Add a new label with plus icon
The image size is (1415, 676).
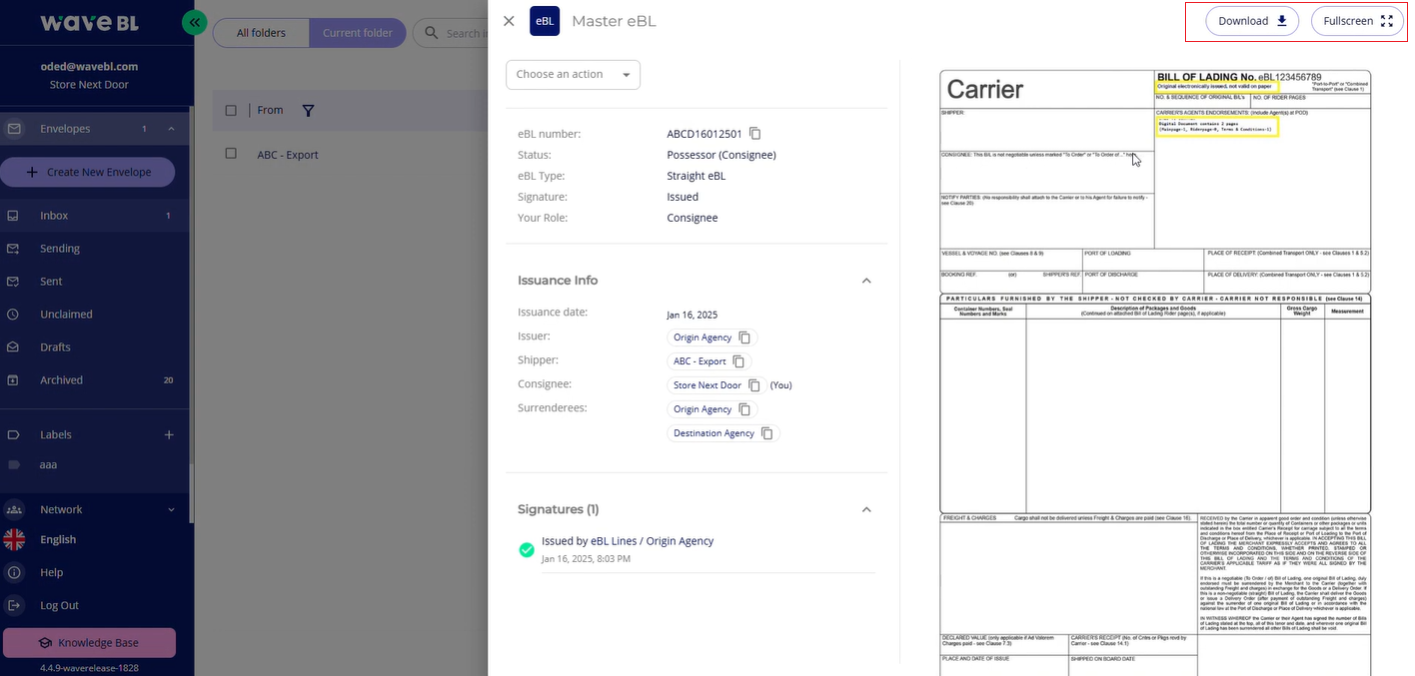169,435
